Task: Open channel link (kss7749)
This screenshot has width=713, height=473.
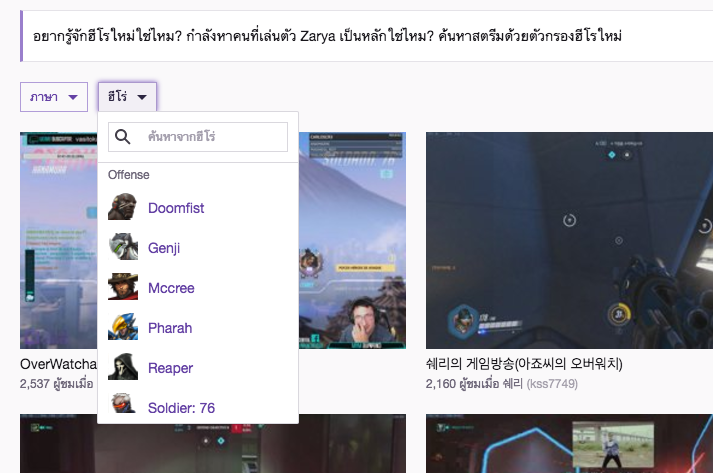Action: click(552, 384)
